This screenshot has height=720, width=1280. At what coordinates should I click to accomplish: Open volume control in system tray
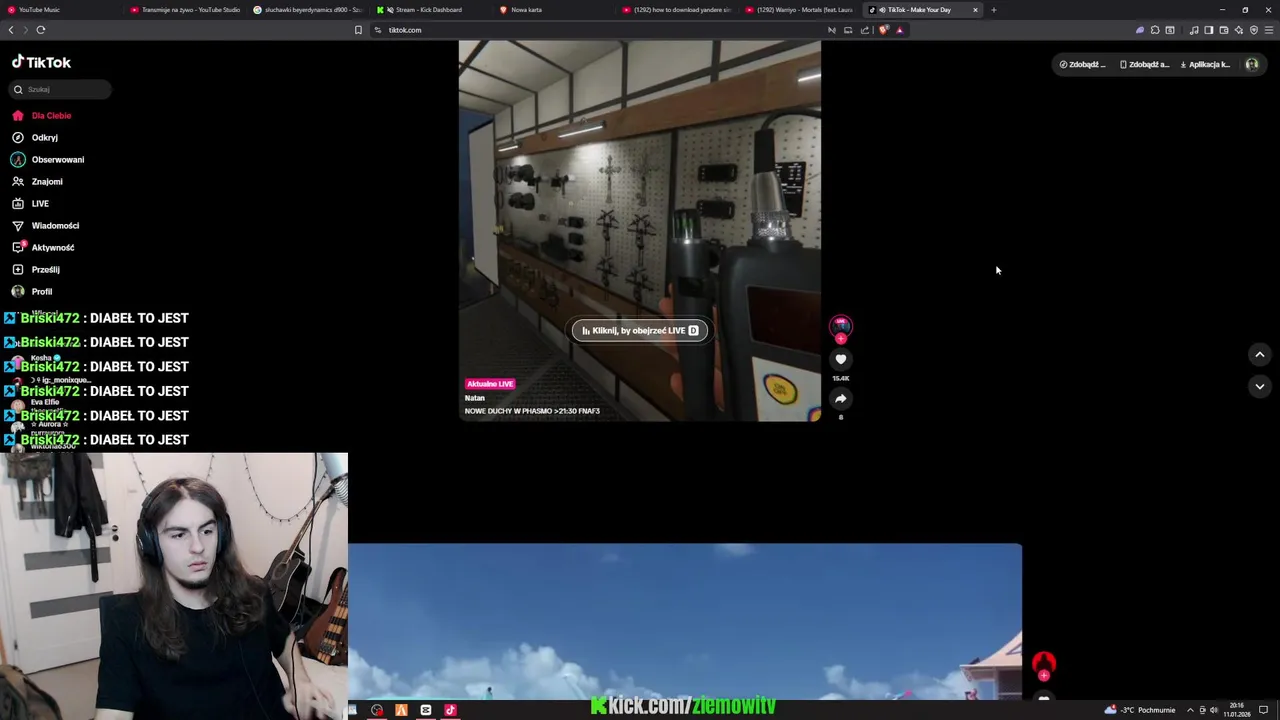[x=1214, y=710]
